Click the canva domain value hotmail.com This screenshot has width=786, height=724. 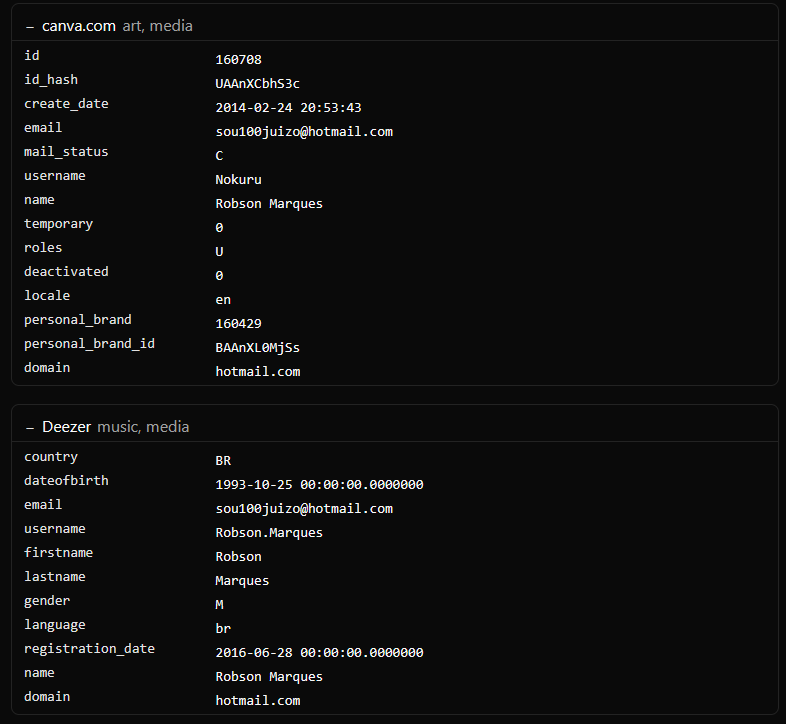258,372
